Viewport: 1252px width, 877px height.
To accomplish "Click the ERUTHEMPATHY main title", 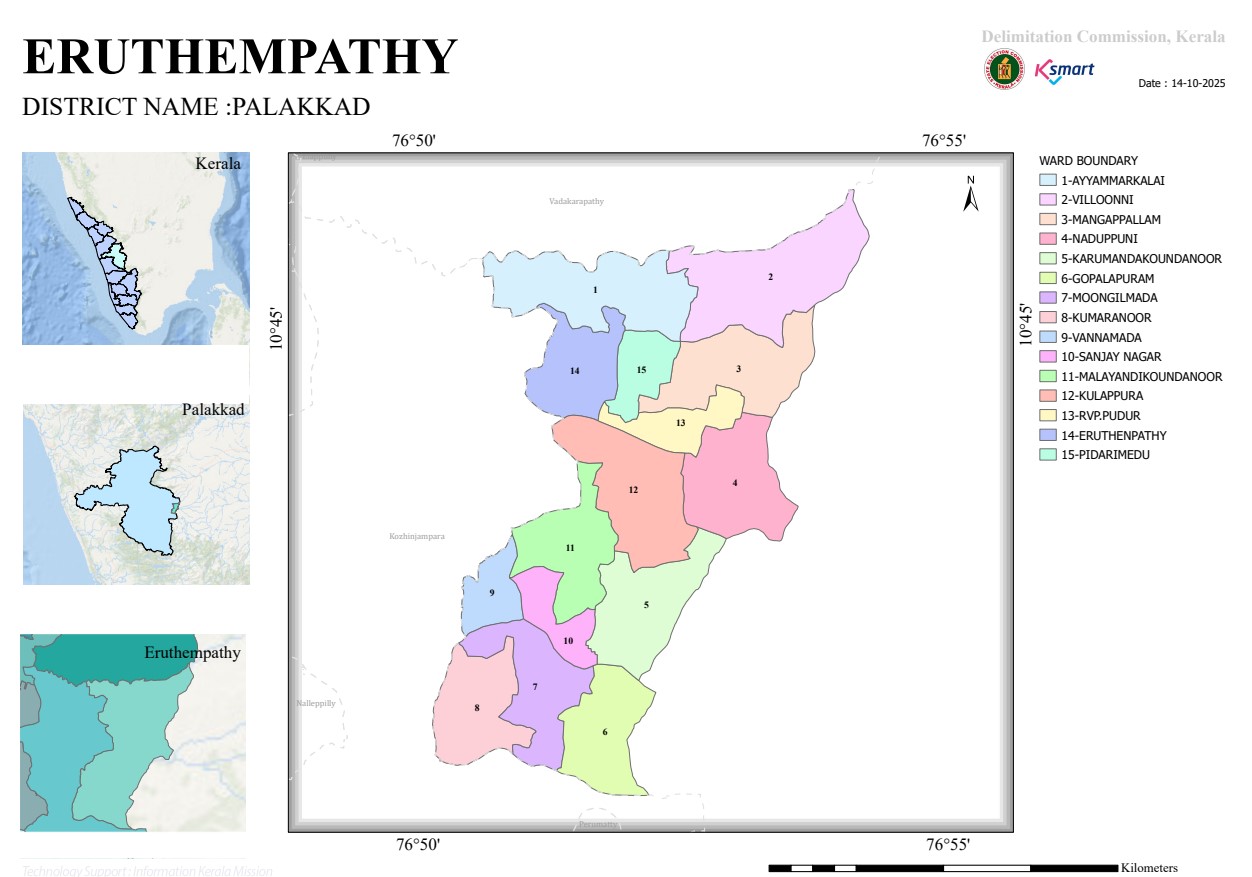I will click(x=240, y=56).
